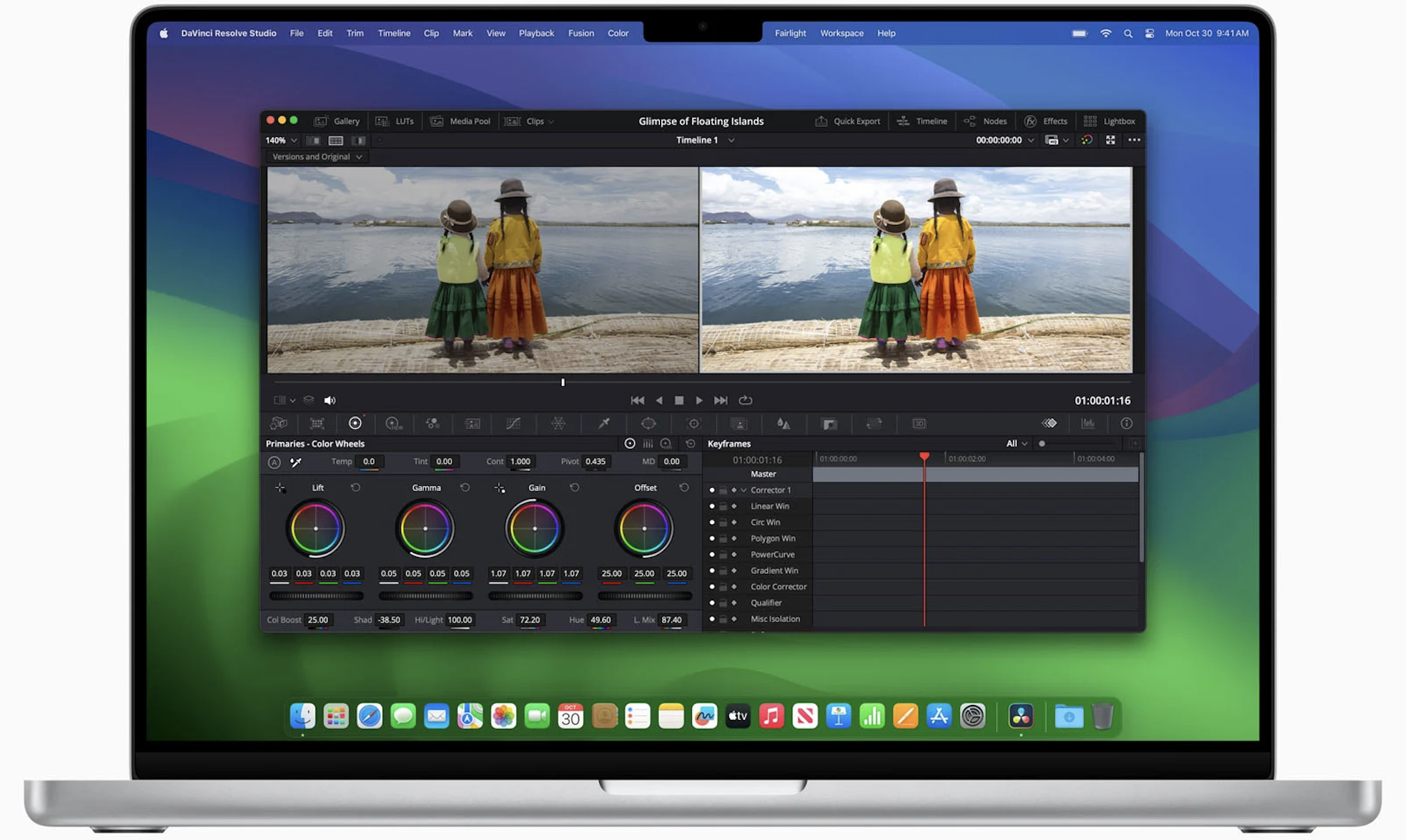
Task: Open the Camera Raw palette
Action: (x=278, y=423)
